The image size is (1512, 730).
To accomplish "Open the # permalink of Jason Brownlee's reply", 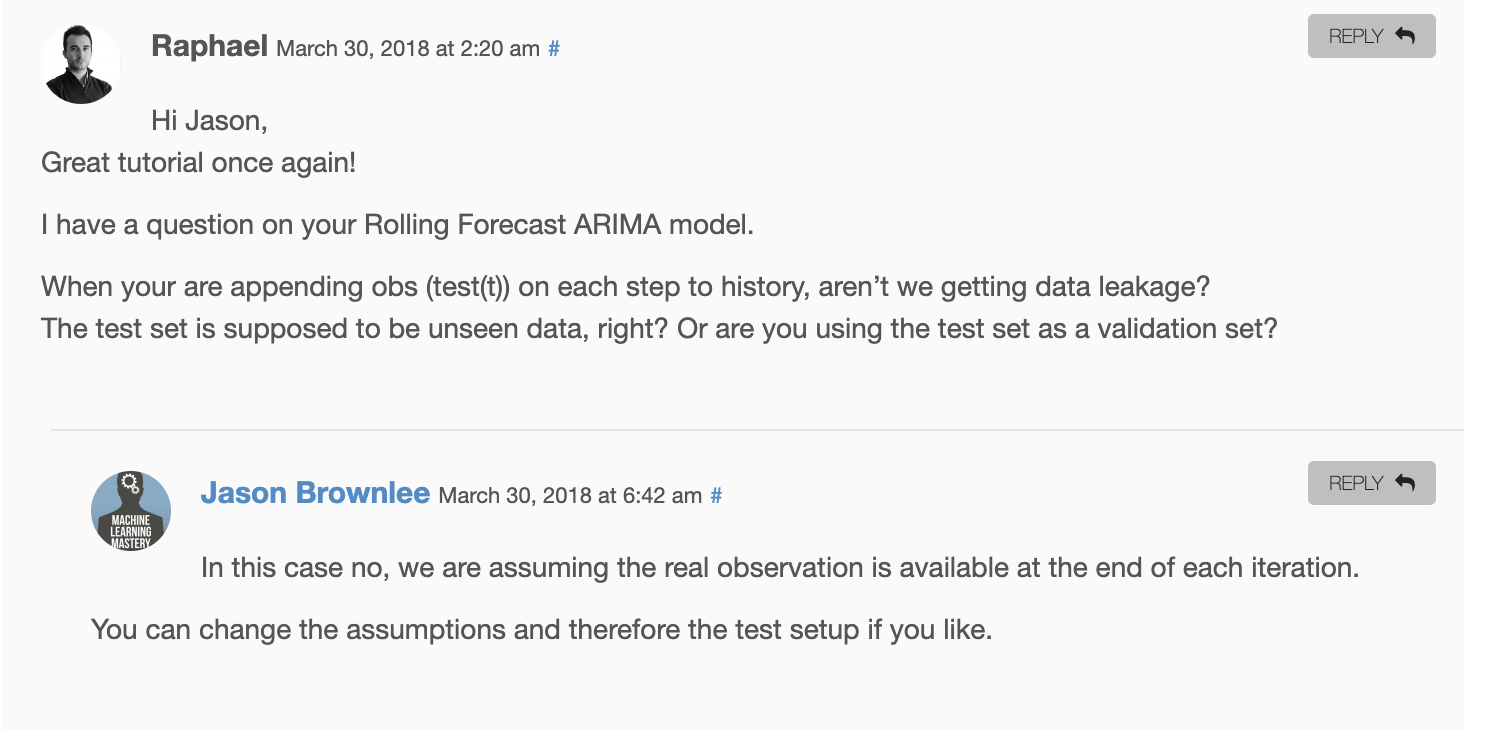I will coord(716,495).
